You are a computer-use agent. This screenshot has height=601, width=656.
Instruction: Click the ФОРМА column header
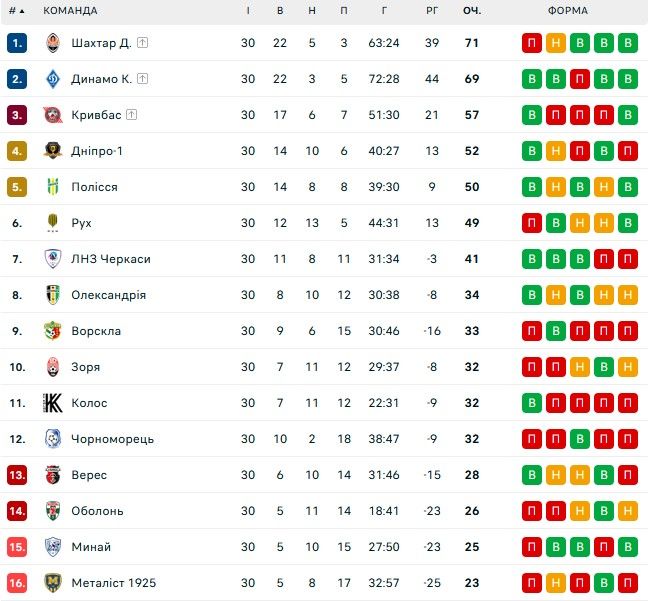(568, 10)
